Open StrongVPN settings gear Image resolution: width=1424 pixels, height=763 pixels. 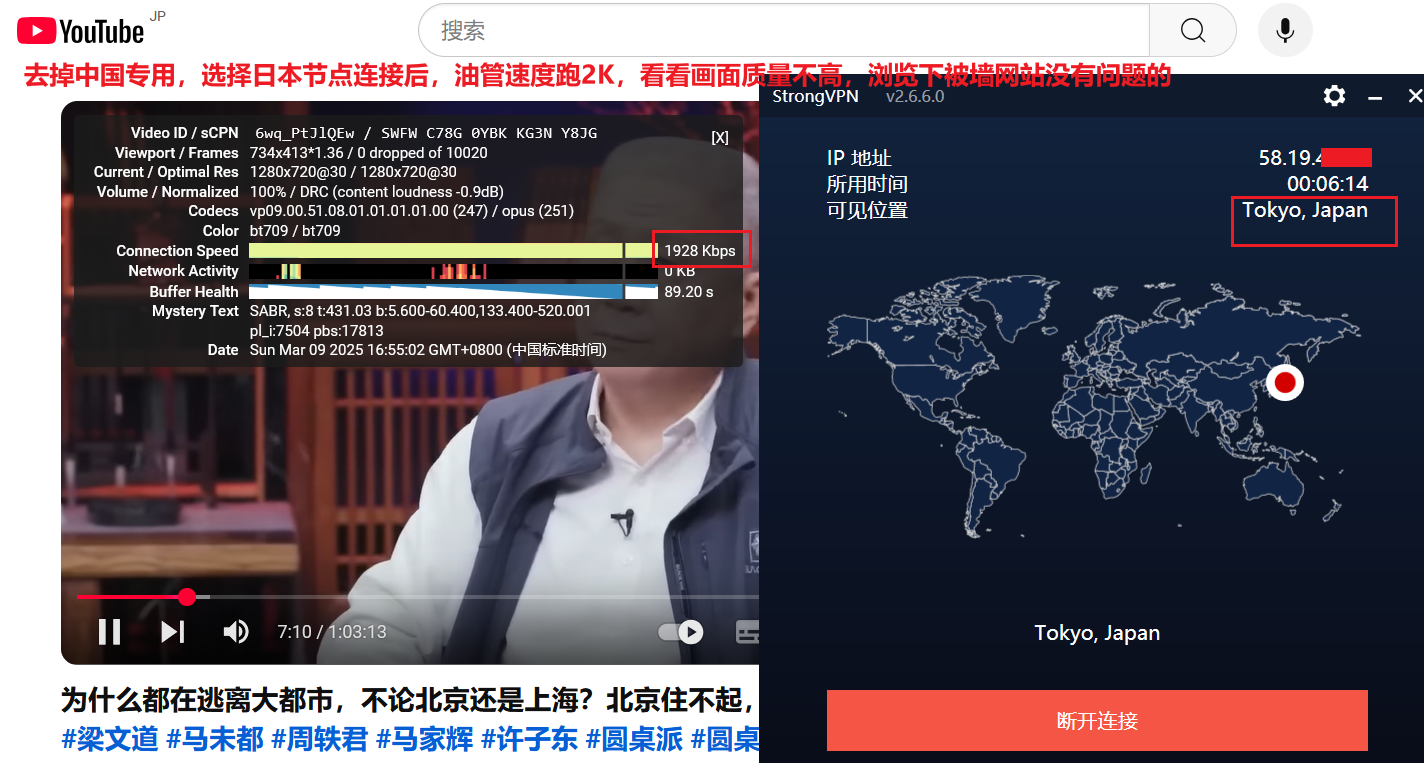point(1334,96)
